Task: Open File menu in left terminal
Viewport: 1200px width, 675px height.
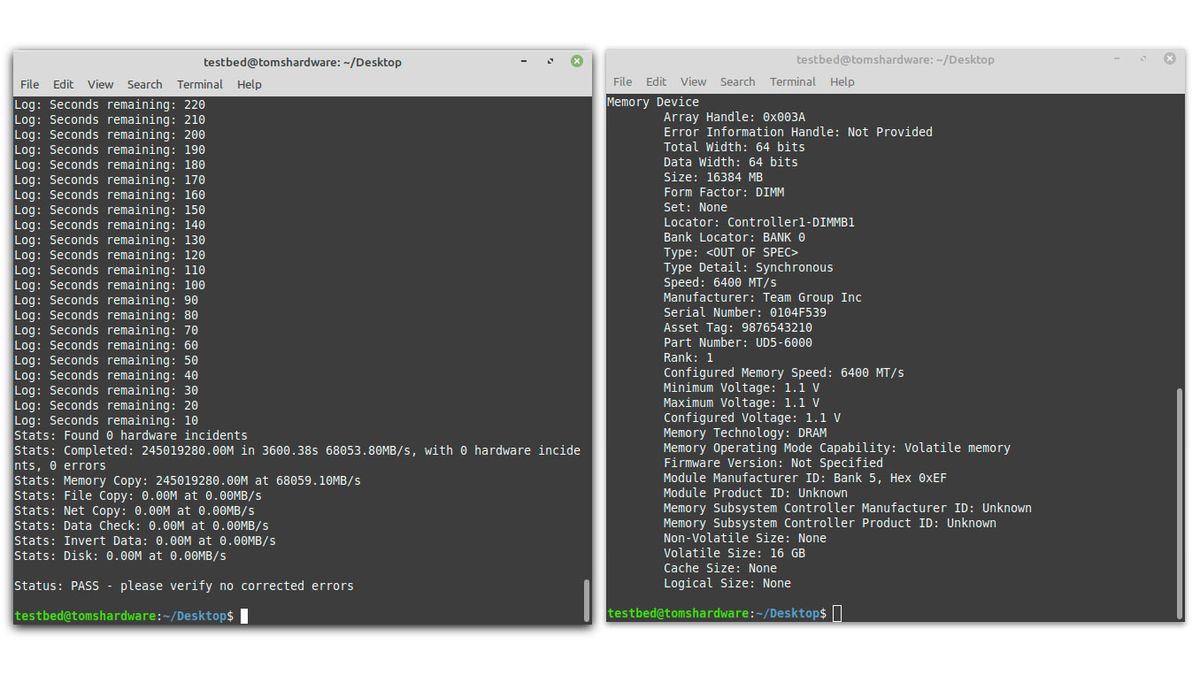Action: point(30,85)
